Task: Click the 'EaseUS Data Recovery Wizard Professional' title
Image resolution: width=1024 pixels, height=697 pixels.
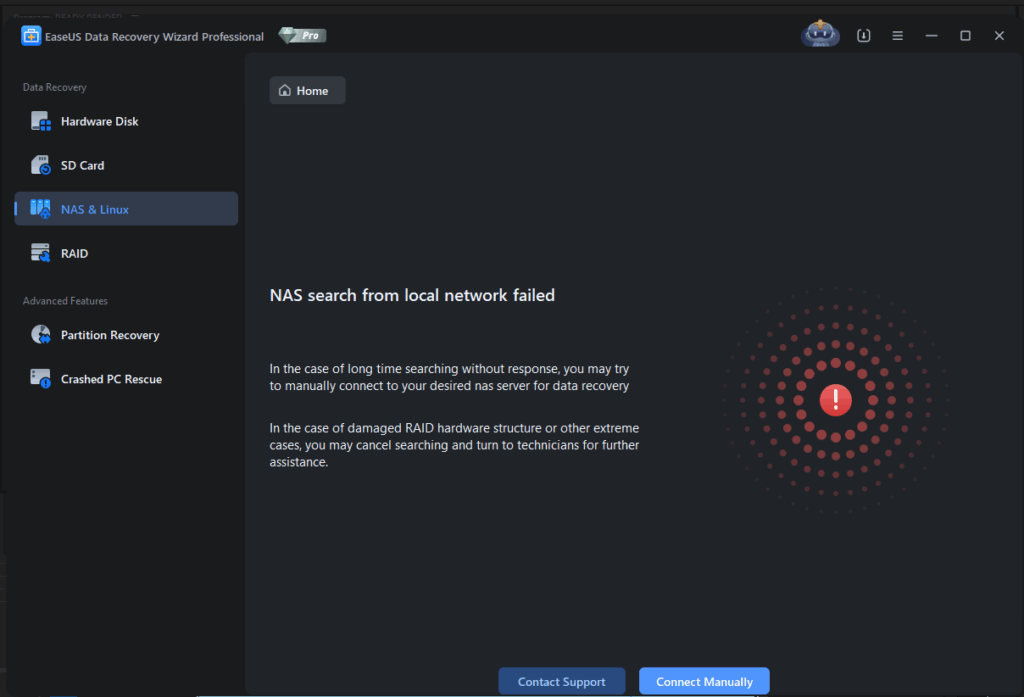Action: click(154, 37)
